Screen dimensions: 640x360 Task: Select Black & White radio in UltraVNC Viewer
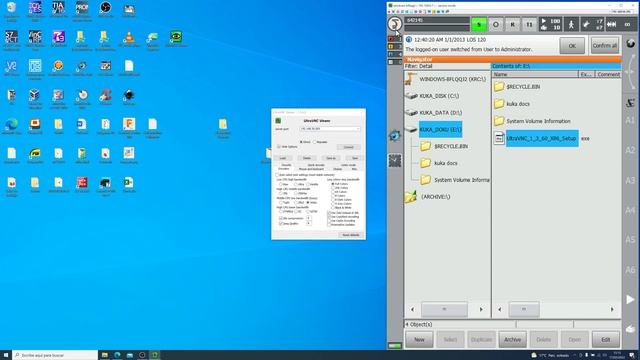pyautogui.click(x=333, y=208)
